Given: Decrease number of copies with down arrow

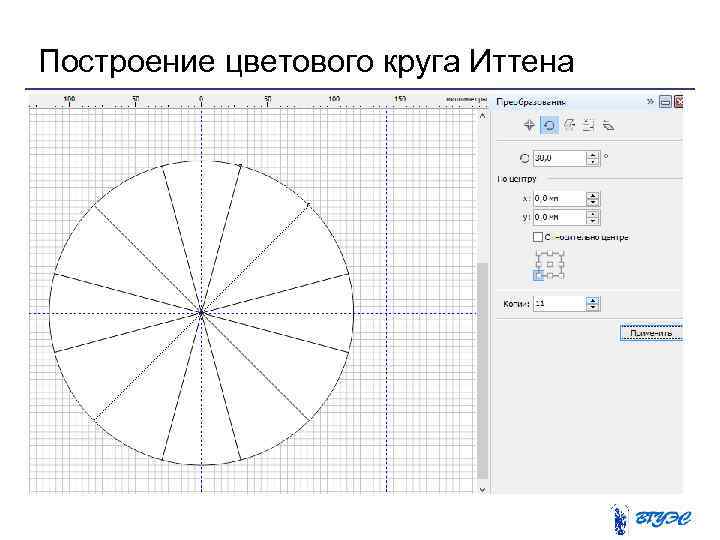Looking at the screenshot, I should click(x=593, y=308).
